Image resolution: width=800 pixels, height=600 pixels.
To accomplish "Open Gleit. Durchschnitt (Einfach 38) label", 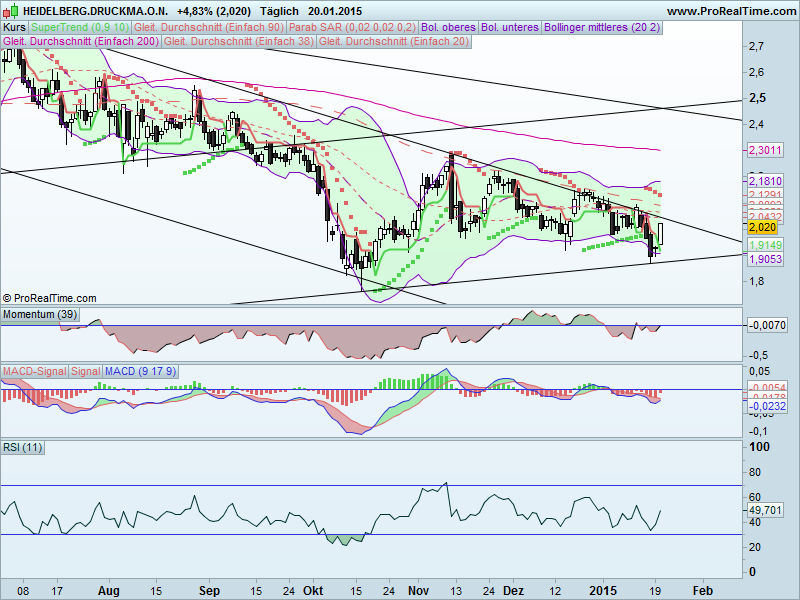I will click(x=239, y=41).
